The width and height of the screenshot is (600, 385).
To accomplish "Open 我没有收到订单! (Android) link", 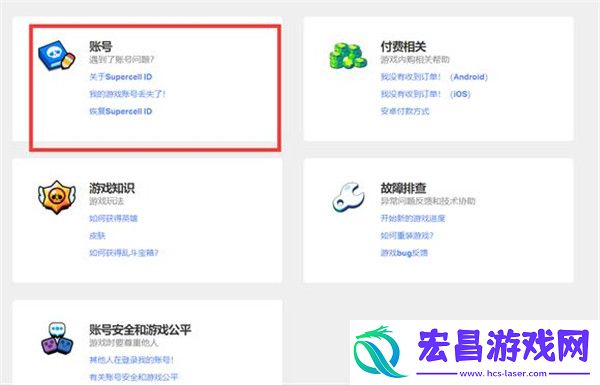I will pyautogui.click(x=434, y=77).
